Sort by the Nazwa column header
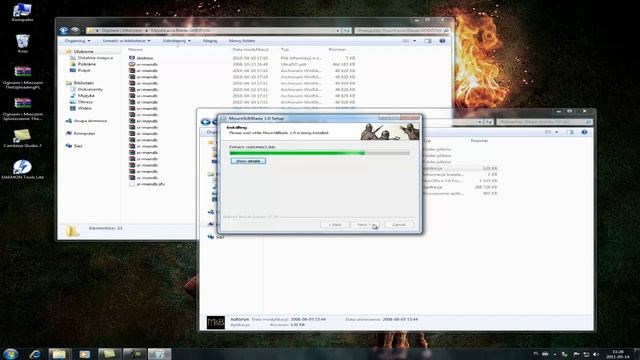 pyautogui.click(x=135, y=49)
